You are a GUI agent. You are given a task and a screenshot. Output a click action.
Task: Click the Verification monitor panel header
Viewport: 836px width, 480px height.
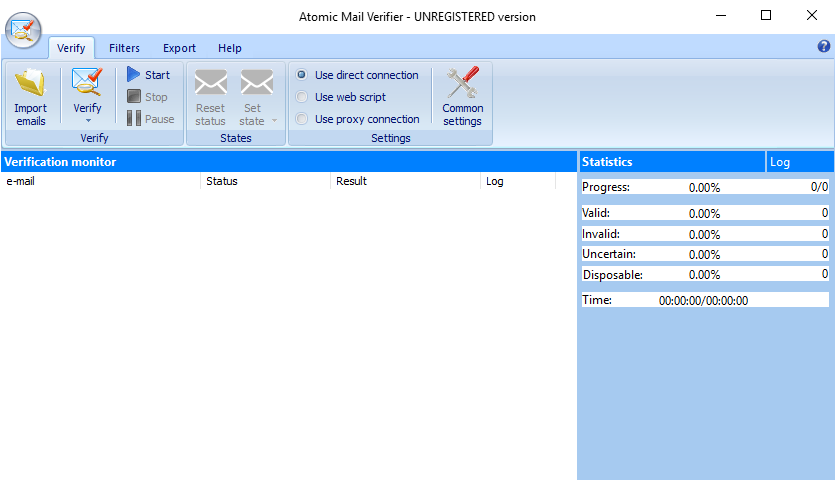289,162
